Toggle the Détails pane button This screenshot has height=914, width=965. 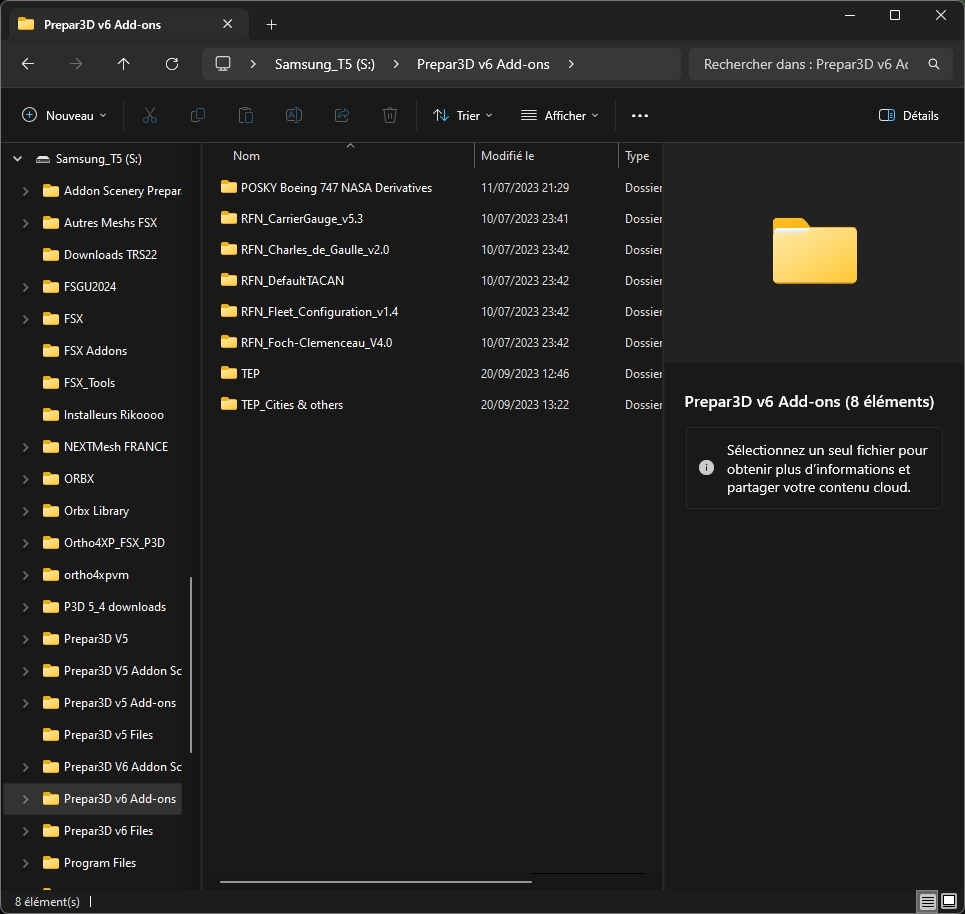click(908, 116)
